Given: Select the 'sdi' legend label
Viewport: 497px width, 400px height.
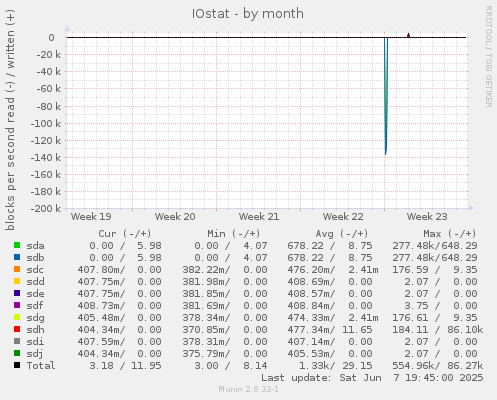Looking at the screenshot, I should [35, 342].
